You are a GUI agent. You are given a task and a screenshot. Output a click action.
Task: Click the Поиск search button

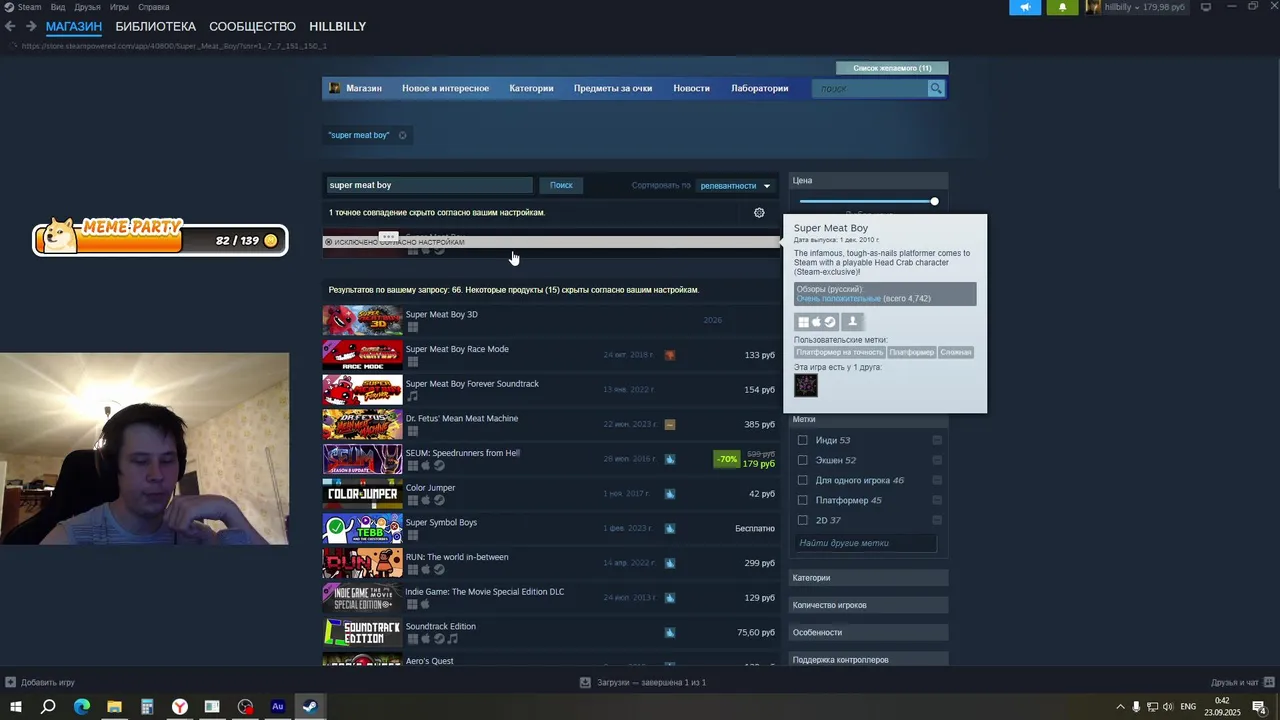tap(561, 185)
